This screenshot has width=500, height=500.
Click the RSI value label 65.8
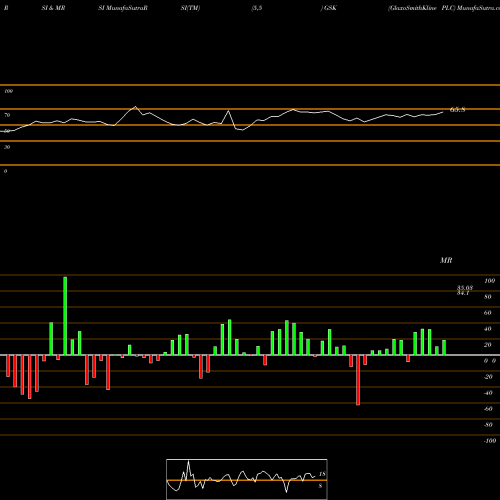[x=457, y=109]
